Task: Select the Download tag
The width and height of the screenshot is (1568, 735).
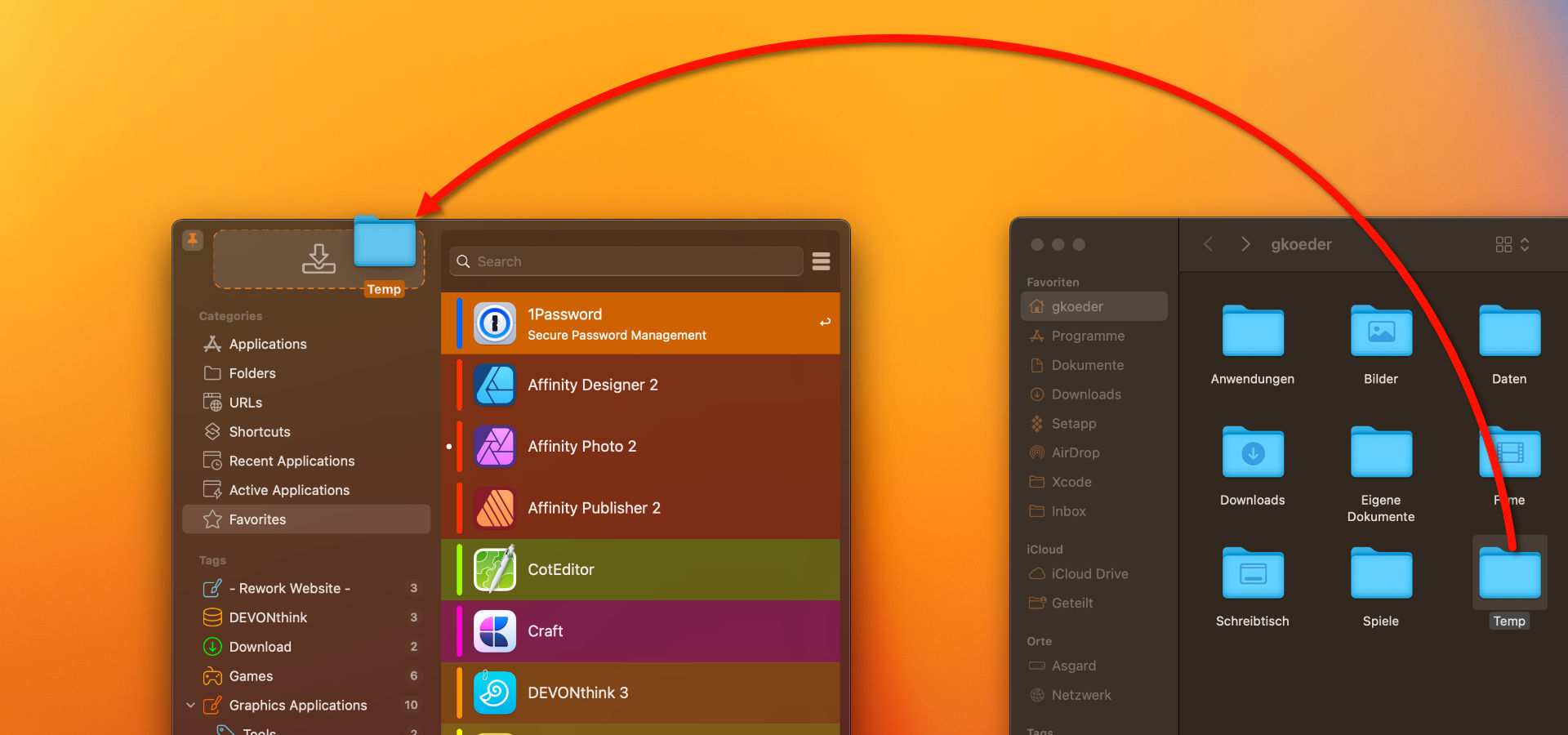Action: pos(306,647)
